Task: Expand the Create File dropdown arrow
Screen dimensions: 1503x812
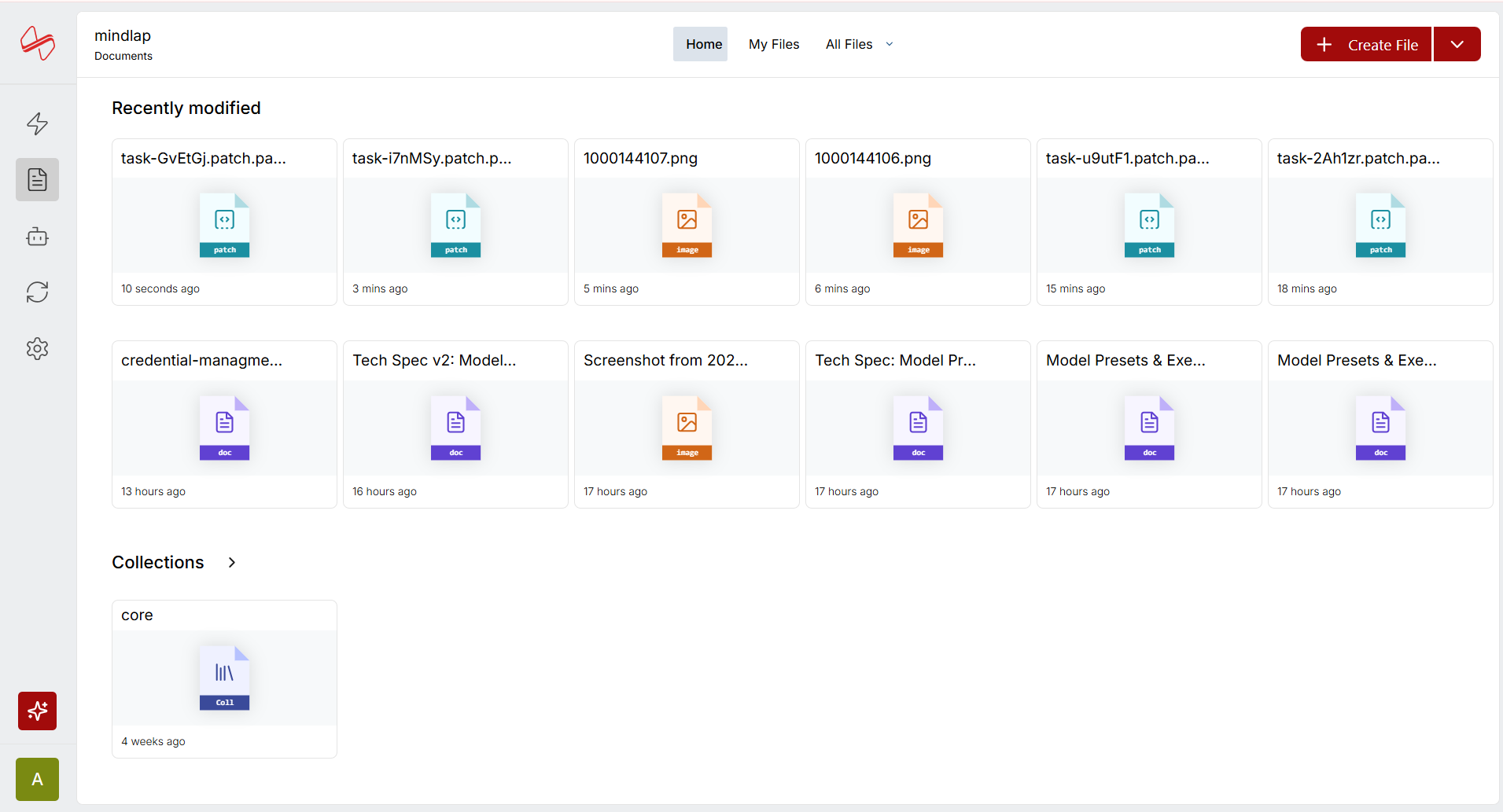Action: tap(1457, 44)
